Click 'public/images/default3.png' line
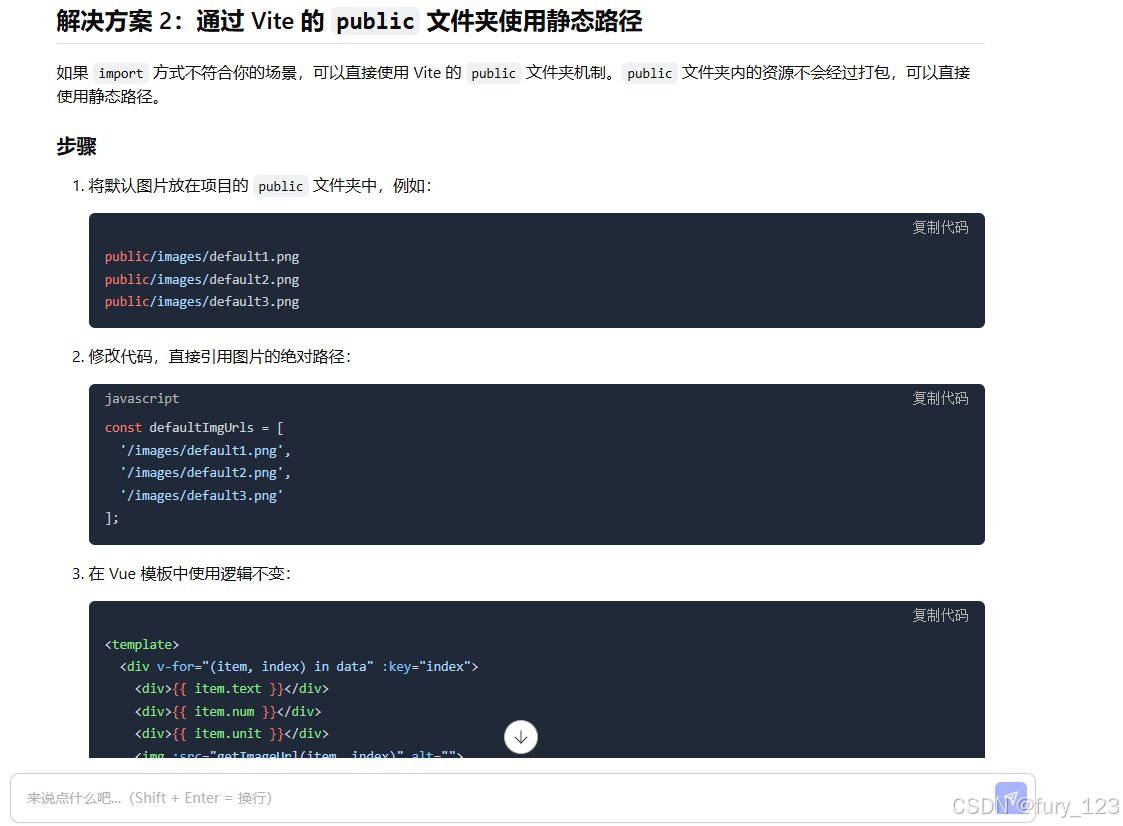The height and width of the screenshot is (826, 1123). [x=202, y=302]
